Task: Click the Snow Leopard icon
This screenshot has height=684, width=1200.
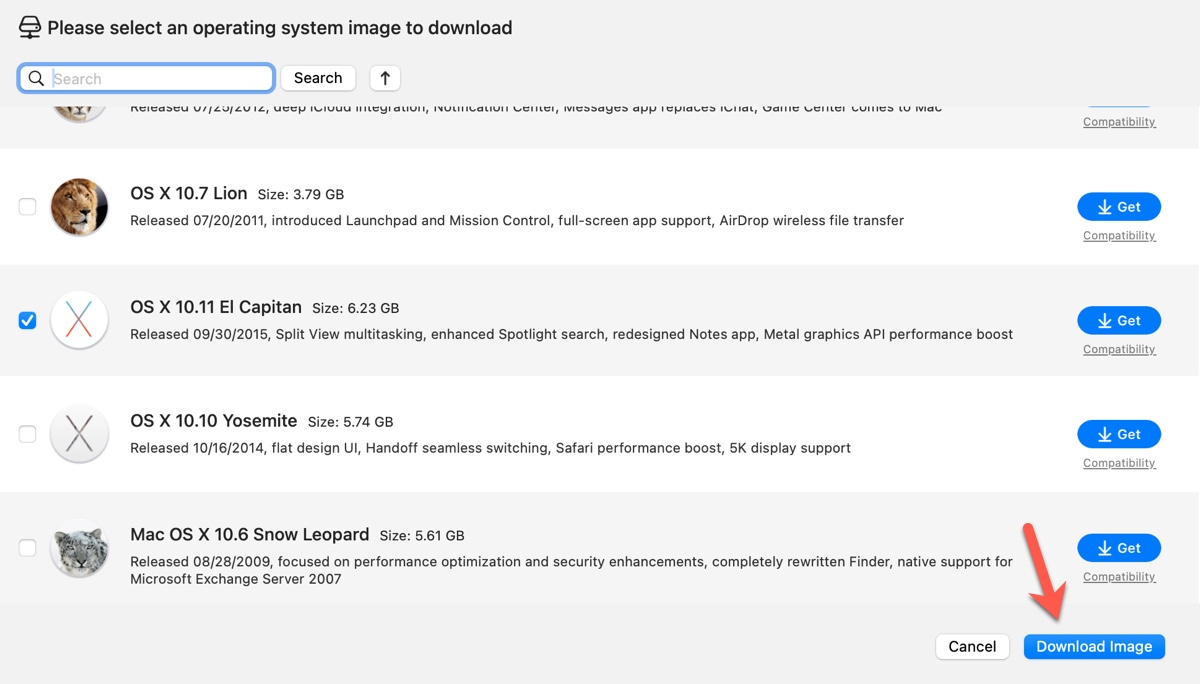Action: tap(79, 548)
